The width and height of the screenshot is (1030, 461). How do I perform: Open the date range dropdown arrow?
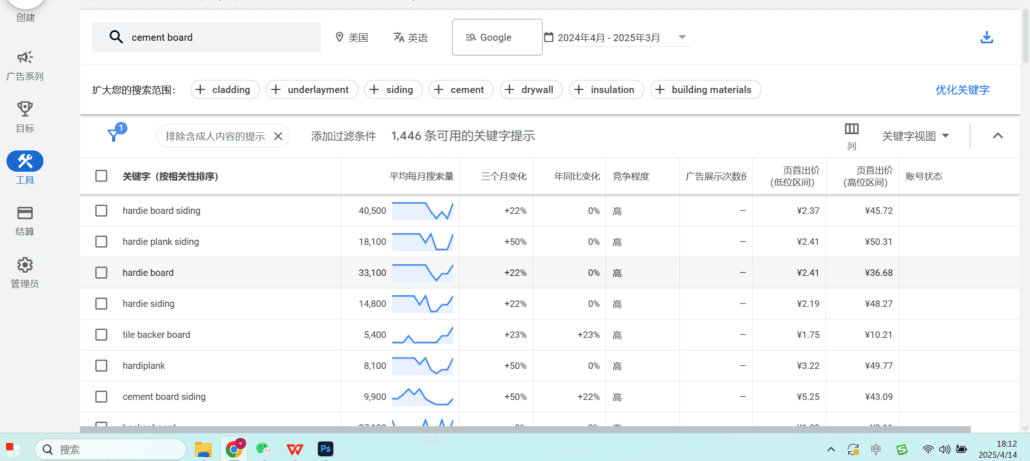tap(682, 37)
